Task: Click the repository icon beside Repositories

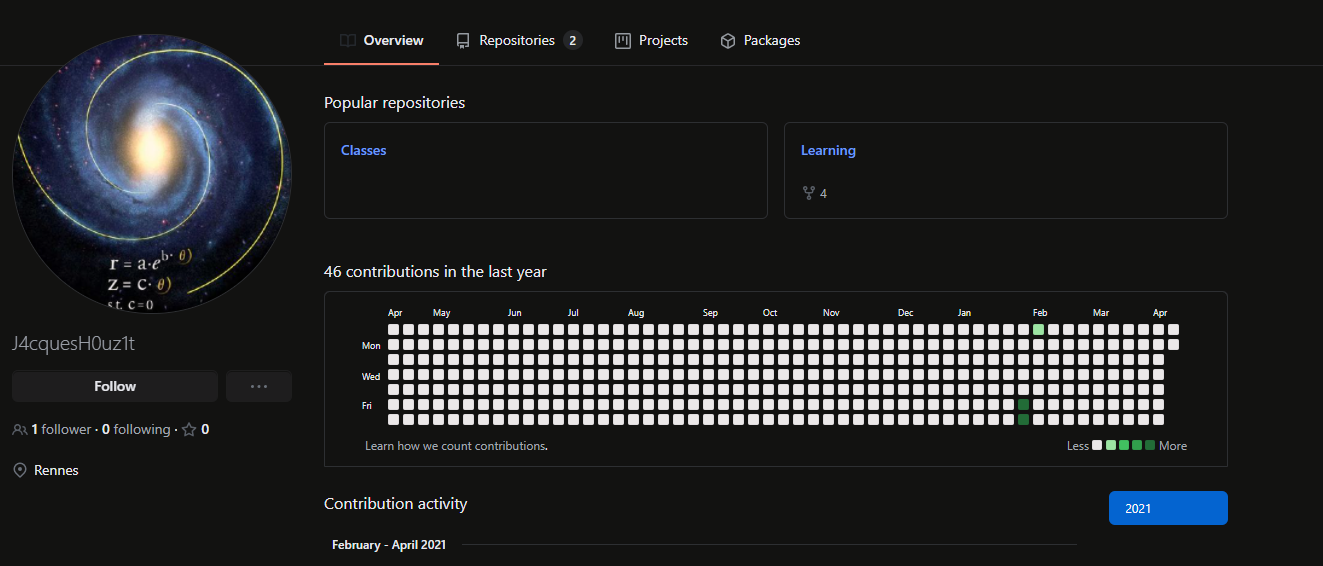Action: coord(463,41)
